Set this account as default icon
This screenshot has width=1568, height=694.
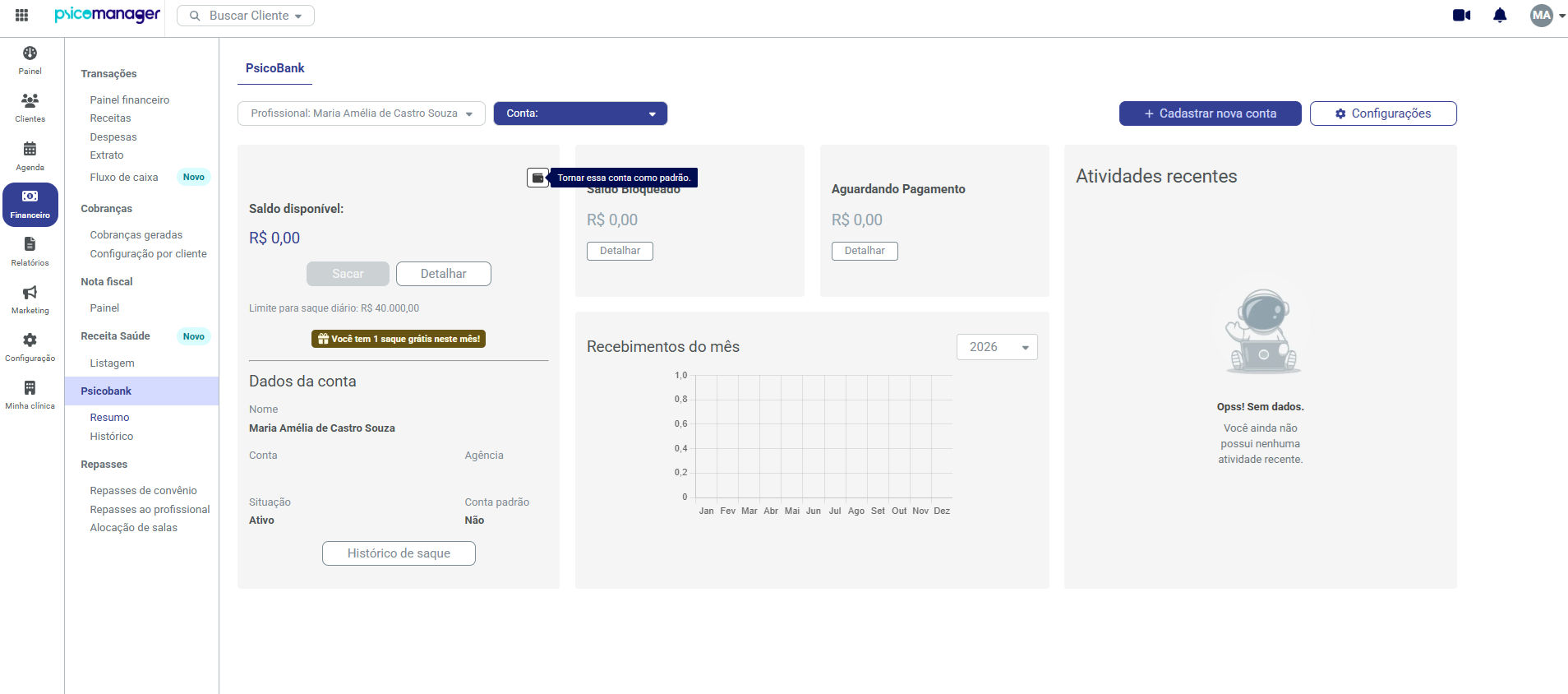click(537, 178)
